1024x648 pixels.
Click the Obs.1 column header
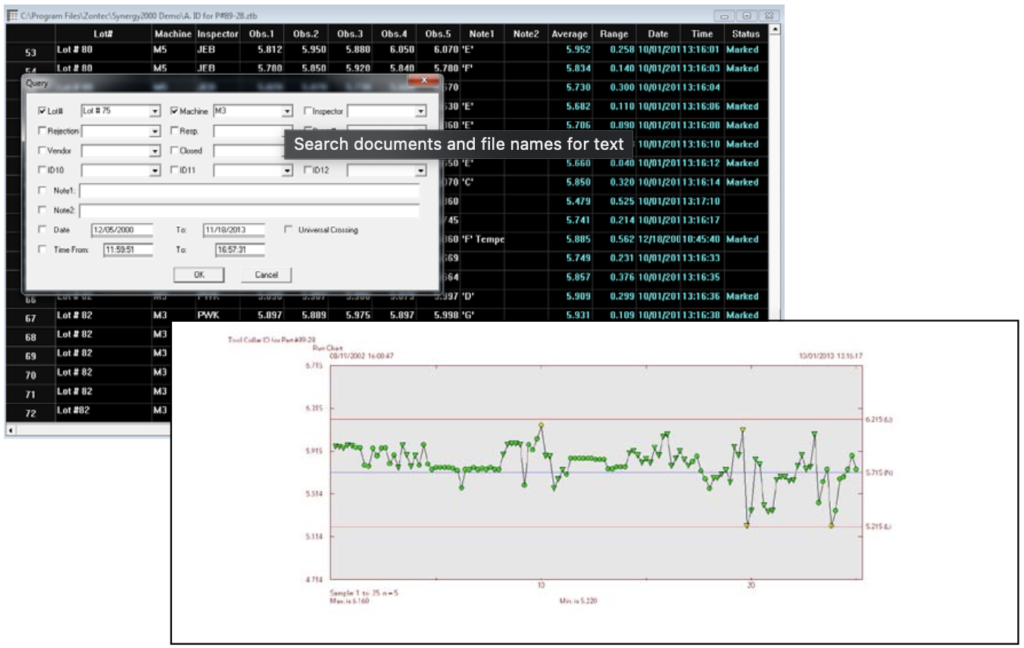click(262, 34)
